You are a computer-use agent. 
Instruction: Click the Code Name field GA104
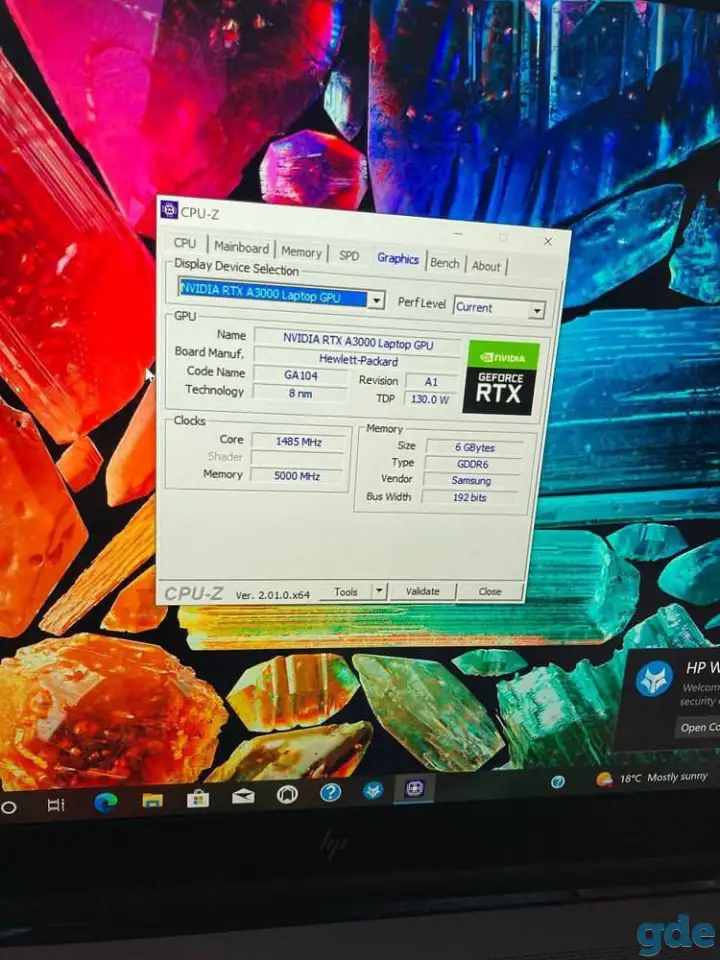click(x=301, y=375)
